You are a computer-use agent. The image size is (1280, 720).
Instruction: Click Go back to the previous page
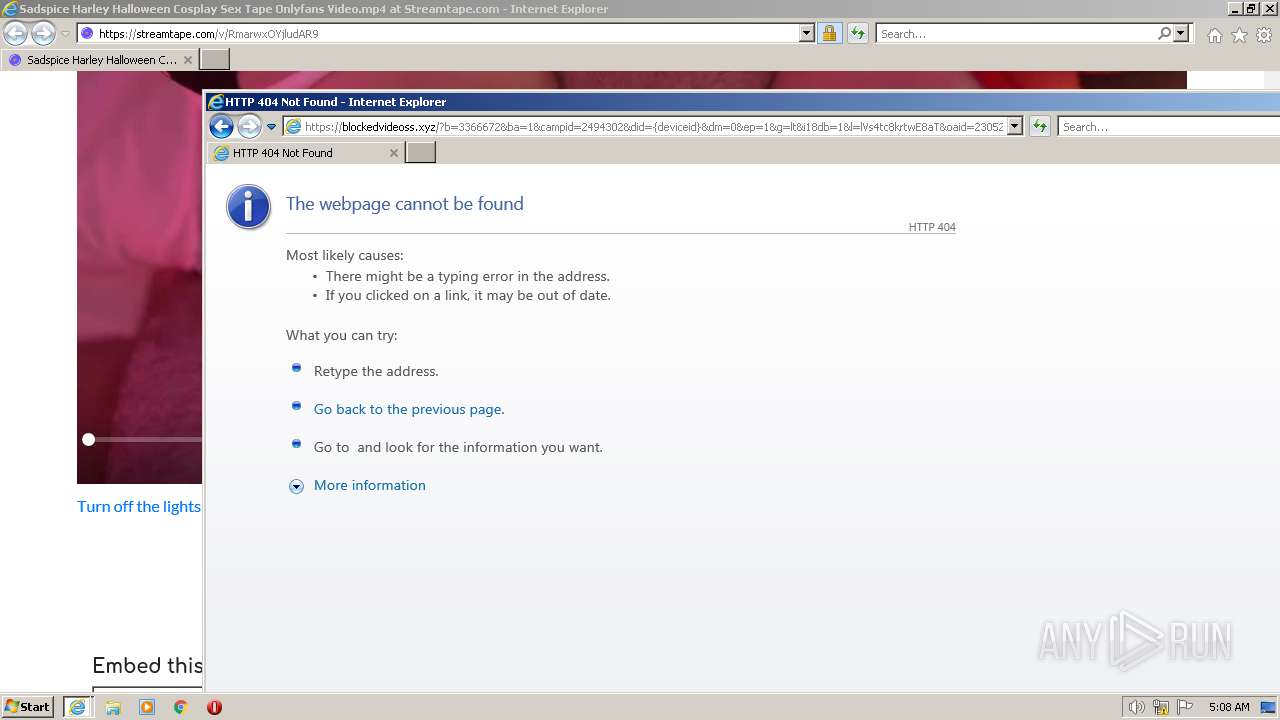tap(408, 409)
